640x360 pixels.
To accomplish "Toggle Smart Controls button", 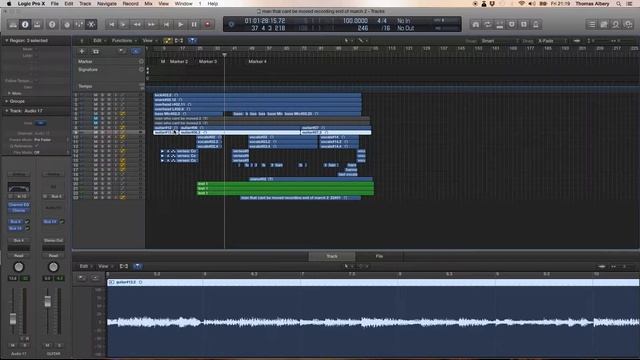I will point(67,24).
